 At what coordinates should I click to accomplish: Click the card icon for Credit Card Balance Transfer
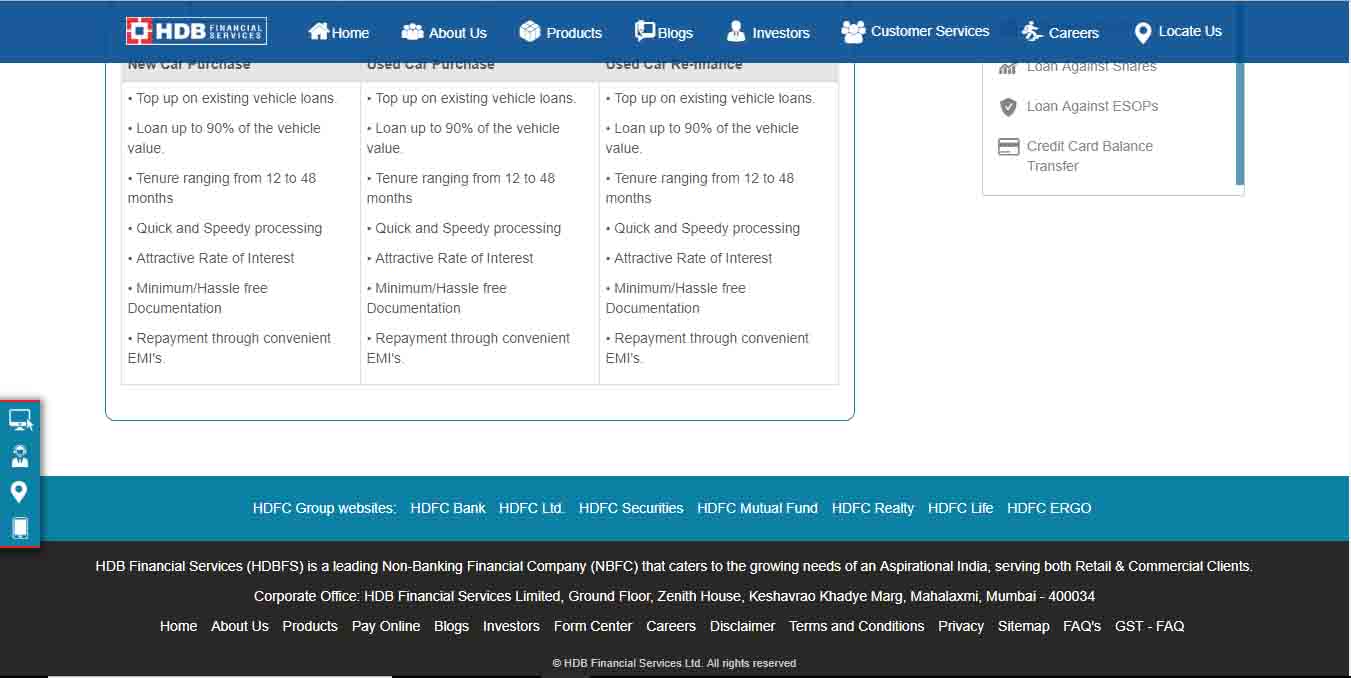(1009, 147)
